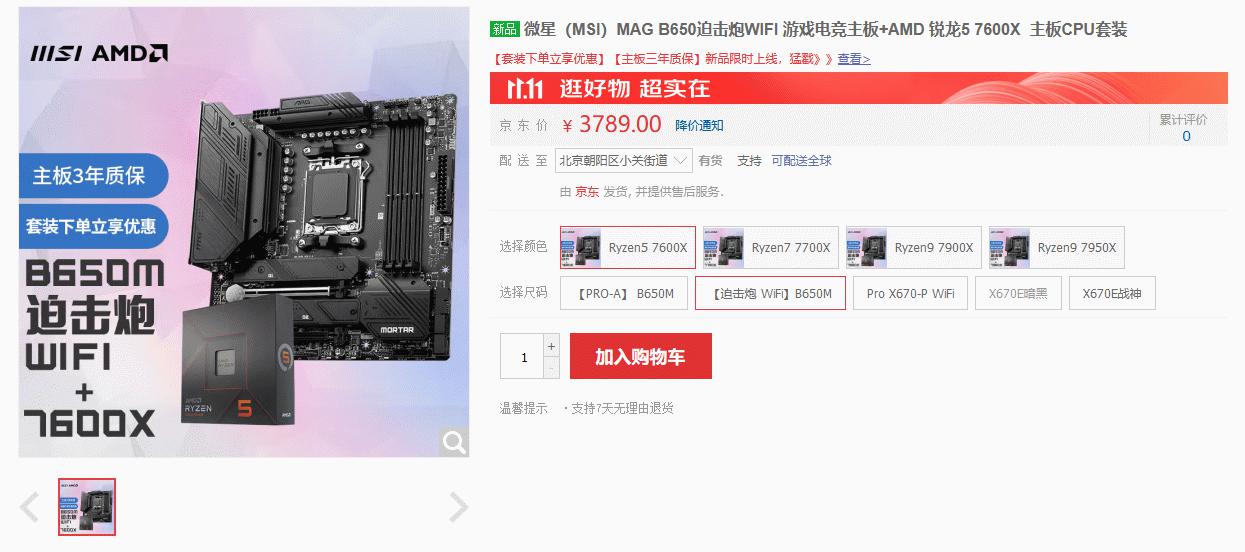
Task: Select the 【PRO-A】 B650M size option
Action: (x=624, y=293)
